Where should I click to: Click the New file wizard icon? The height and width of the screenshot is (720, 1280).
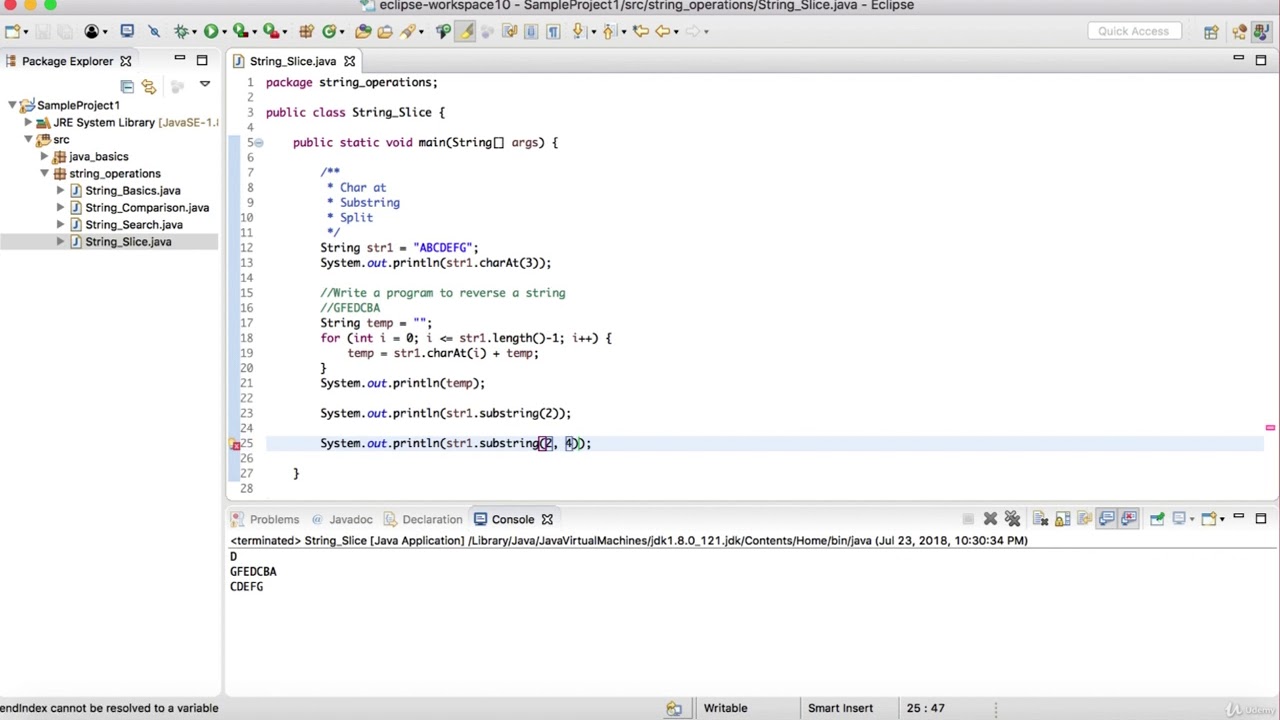[x=11, y=31]
